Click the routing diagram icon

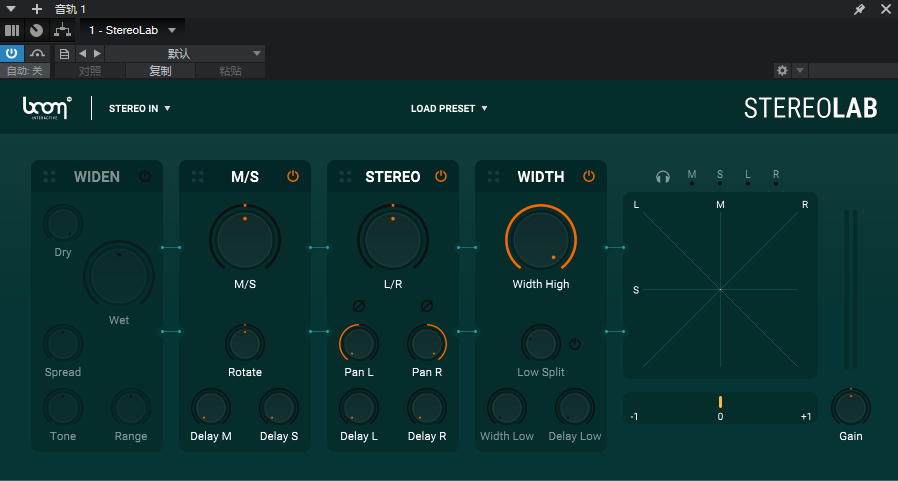[x=61, y=30]
